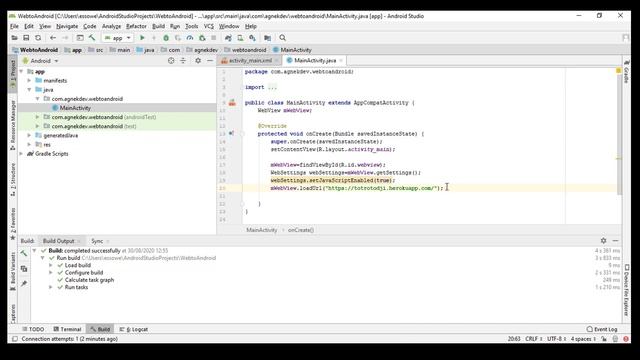Open the Android view selector dropdown

(x=40, y=61)
